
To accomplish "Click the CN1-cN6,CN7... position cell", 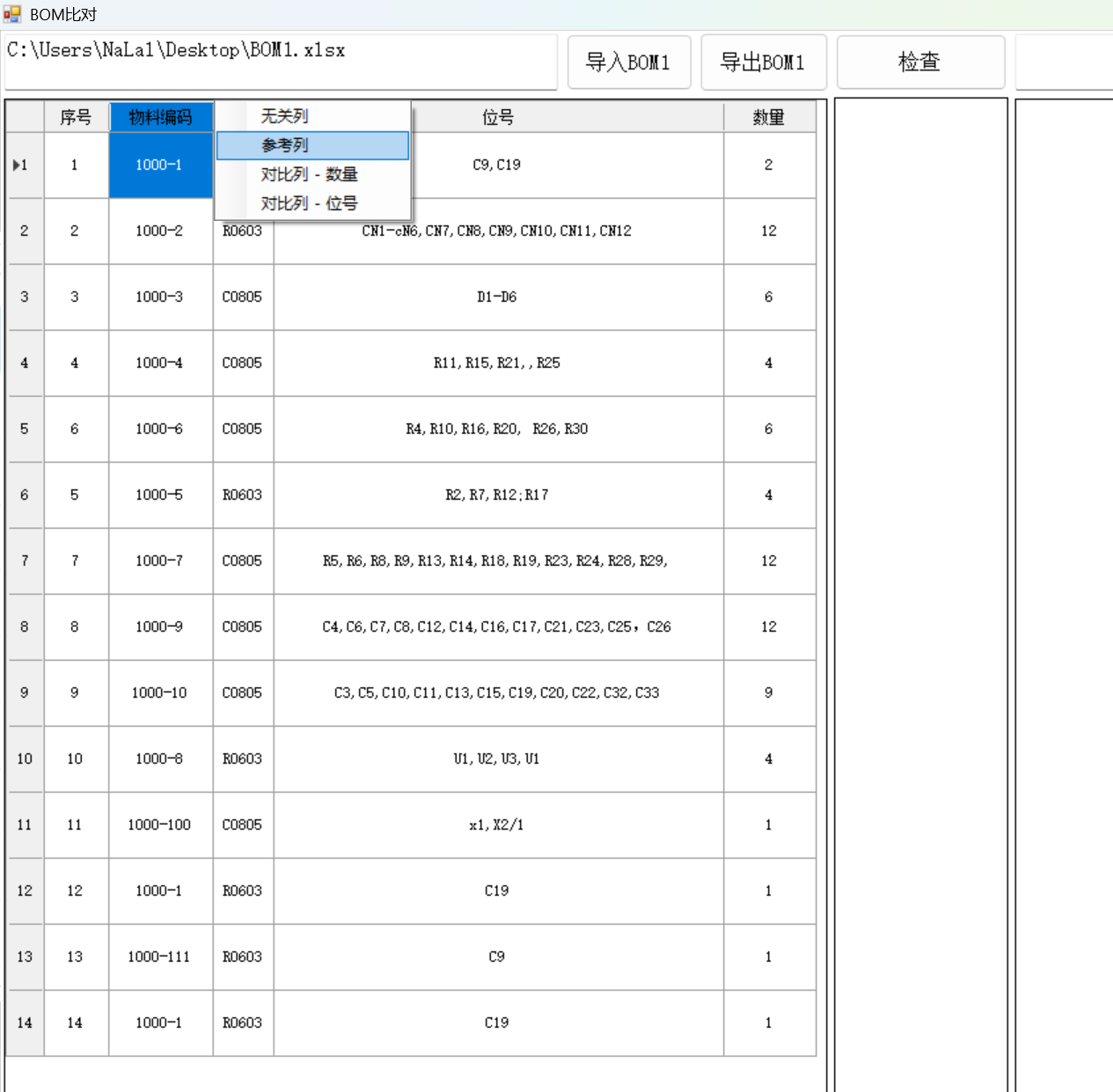I will (498, 231).
